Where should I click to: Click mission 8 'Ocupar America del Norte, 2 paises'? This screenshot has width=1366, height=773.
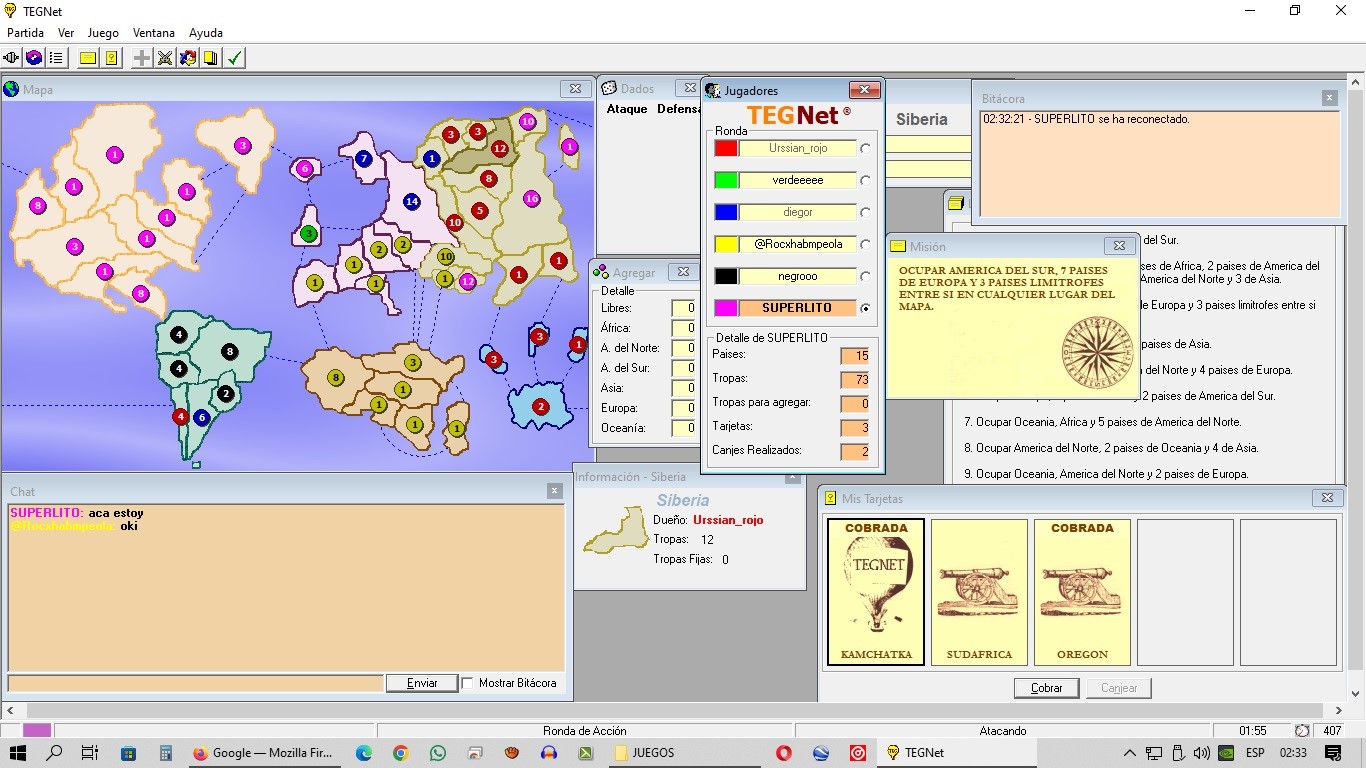pos(1110,448)
